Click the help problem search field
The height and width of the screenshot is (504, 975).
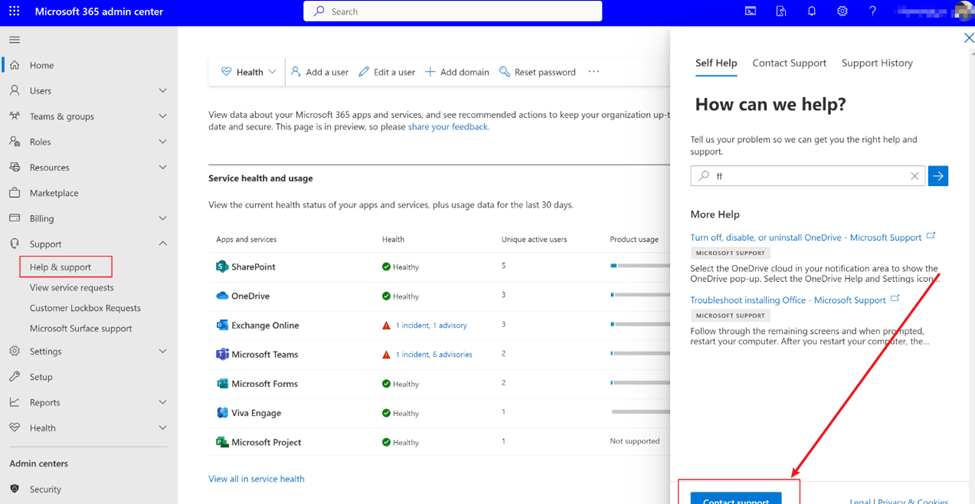coord(808,176)
